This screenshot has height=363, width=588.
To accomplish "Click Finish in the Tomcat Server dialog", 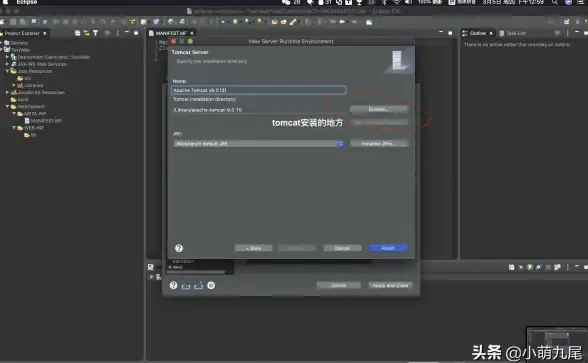I will point(388,248).
